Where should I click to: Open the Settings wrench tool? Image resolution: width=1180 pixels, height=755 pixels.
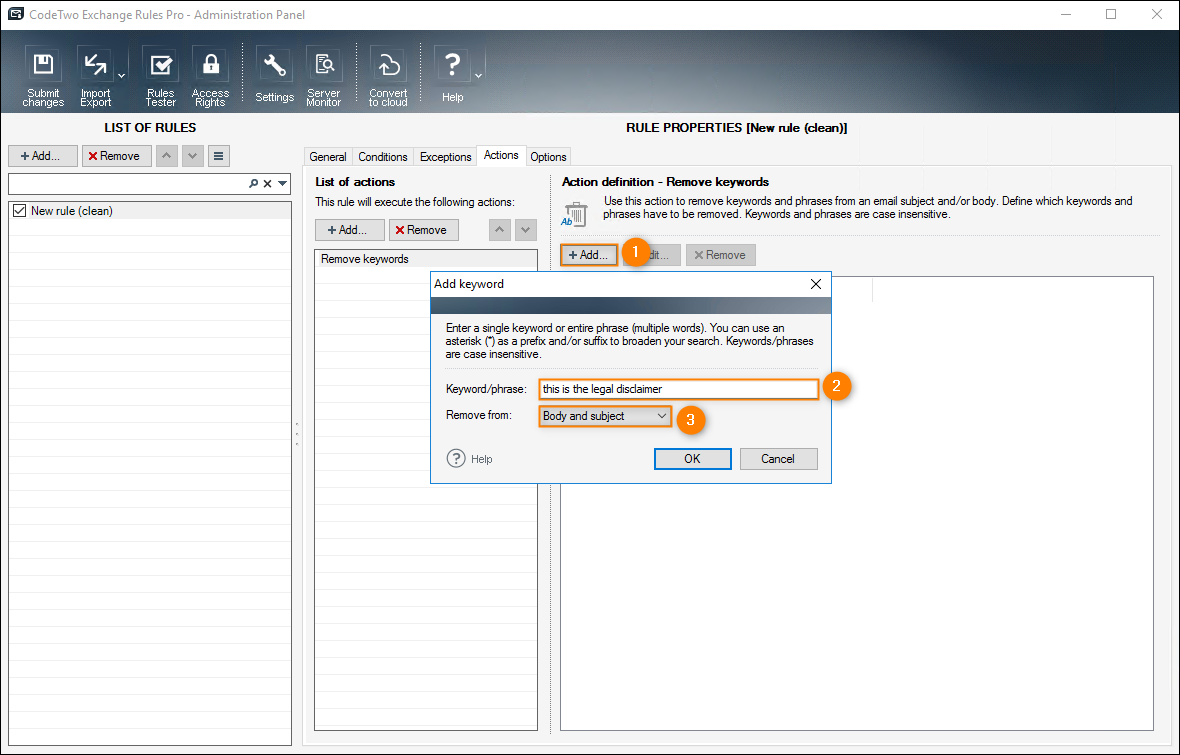tap(274, 75)
